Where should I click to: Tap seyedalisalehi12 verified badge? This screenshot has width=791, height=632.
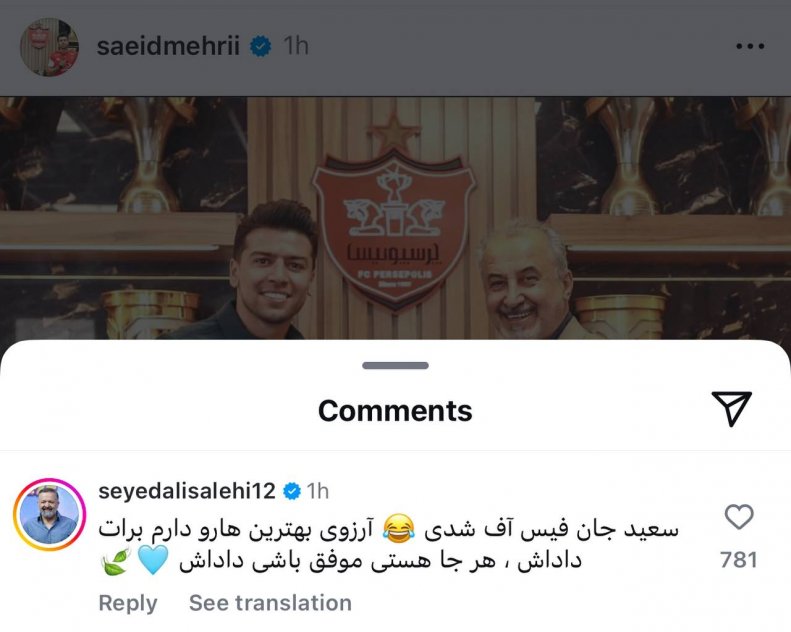292,491
